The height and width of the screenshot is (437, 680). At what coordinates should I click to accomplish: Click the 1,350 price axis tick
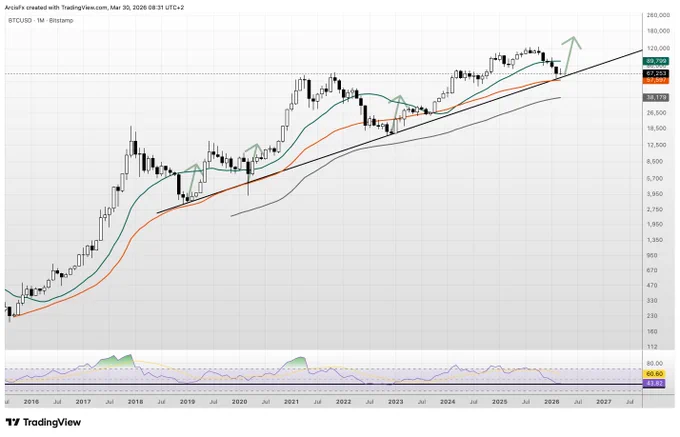654,240
